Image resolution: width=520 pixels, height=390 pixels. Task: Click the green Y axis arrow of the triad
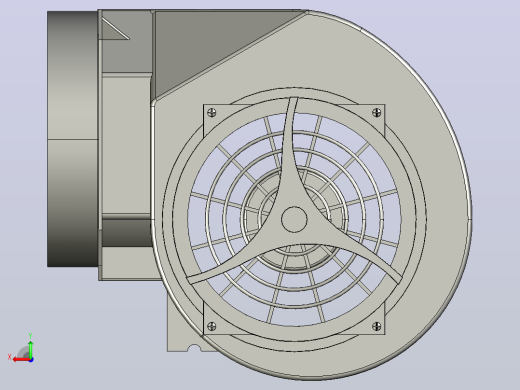tap(30, 349)
